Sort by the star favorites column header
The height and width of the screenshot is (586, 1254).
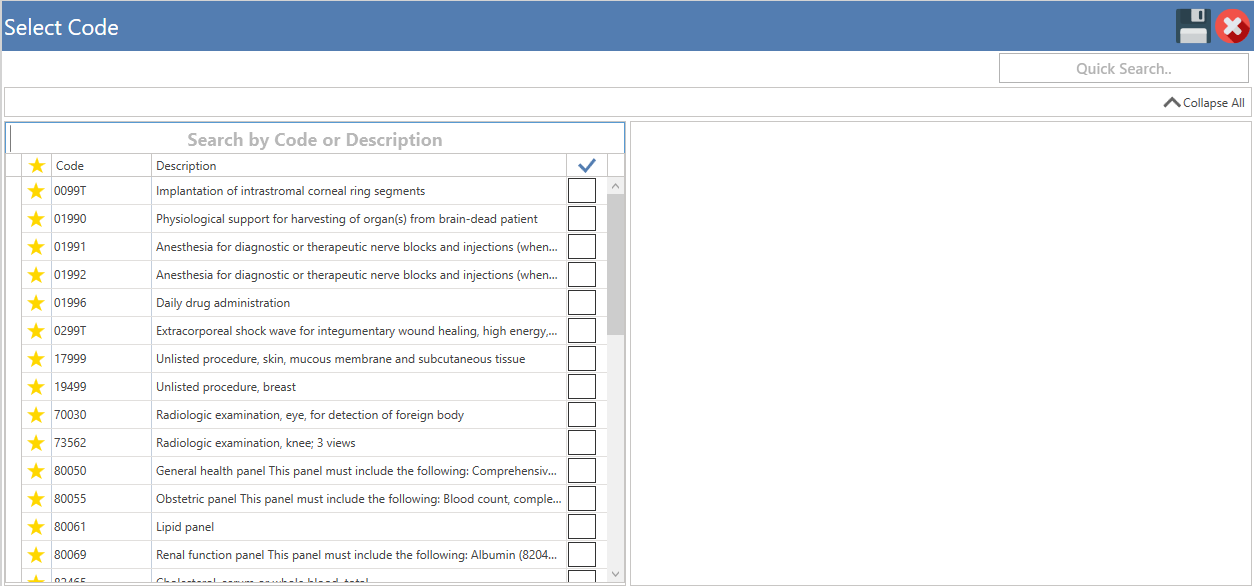pos(37,165)
